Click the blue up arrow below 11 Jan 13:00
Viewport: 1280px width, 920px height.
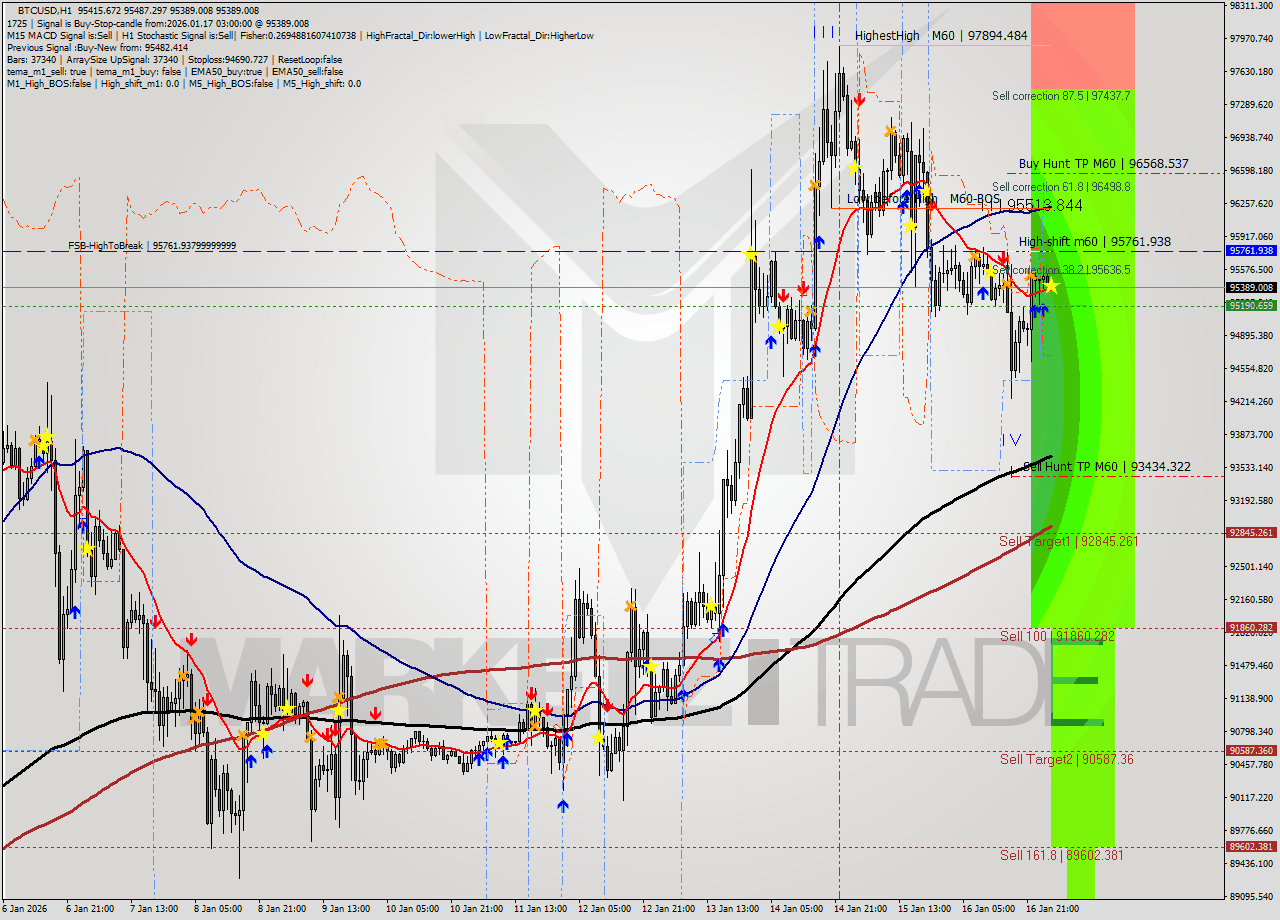563,804
